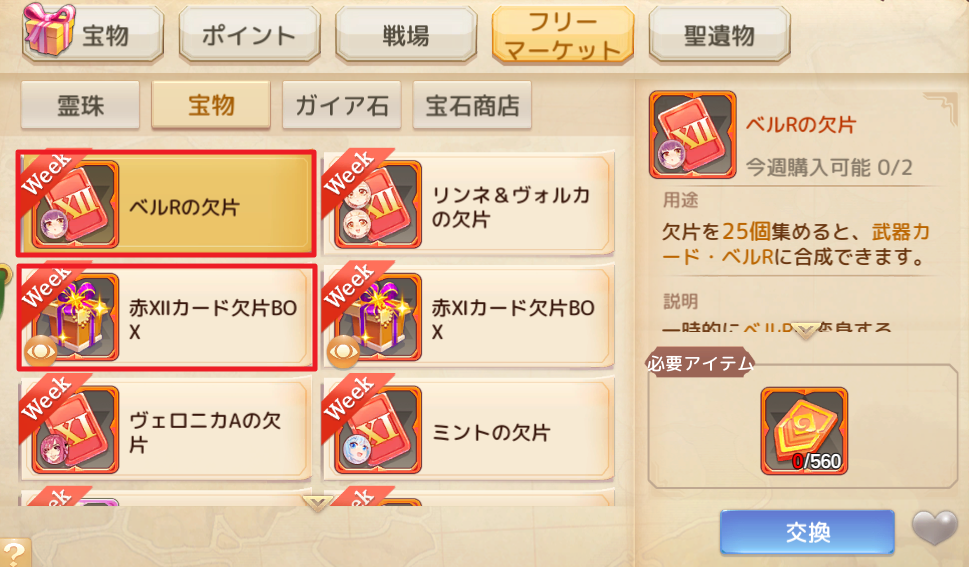Click the ベルR card icon in the detail panel

tap(693, 135)
